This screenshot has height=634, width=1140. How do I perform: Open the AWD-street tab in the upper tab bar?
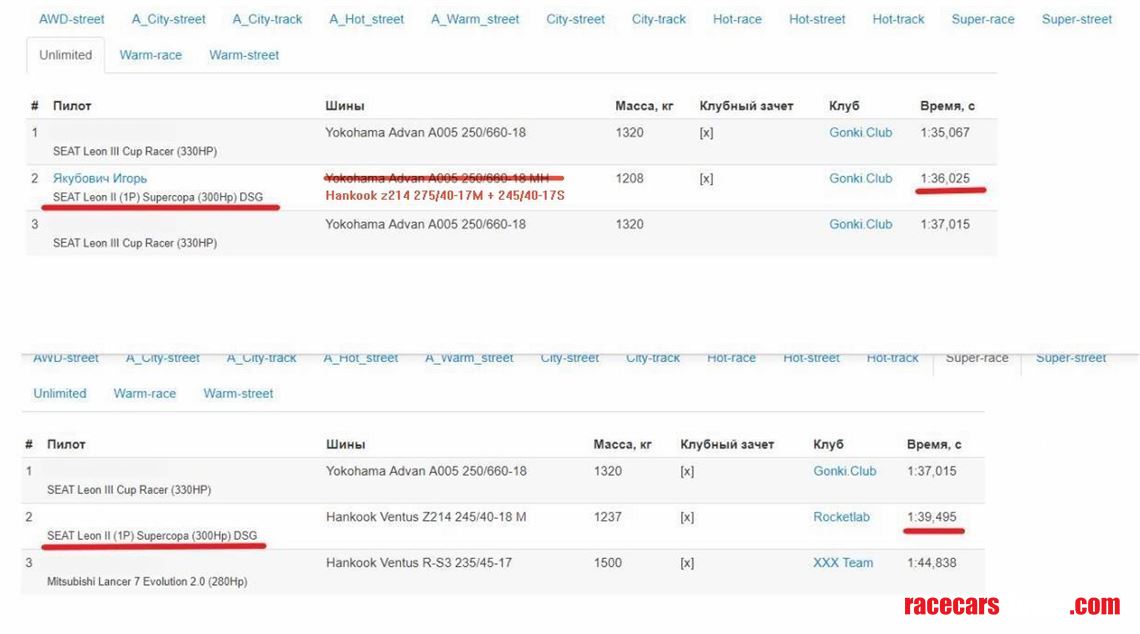click(72, 19)
